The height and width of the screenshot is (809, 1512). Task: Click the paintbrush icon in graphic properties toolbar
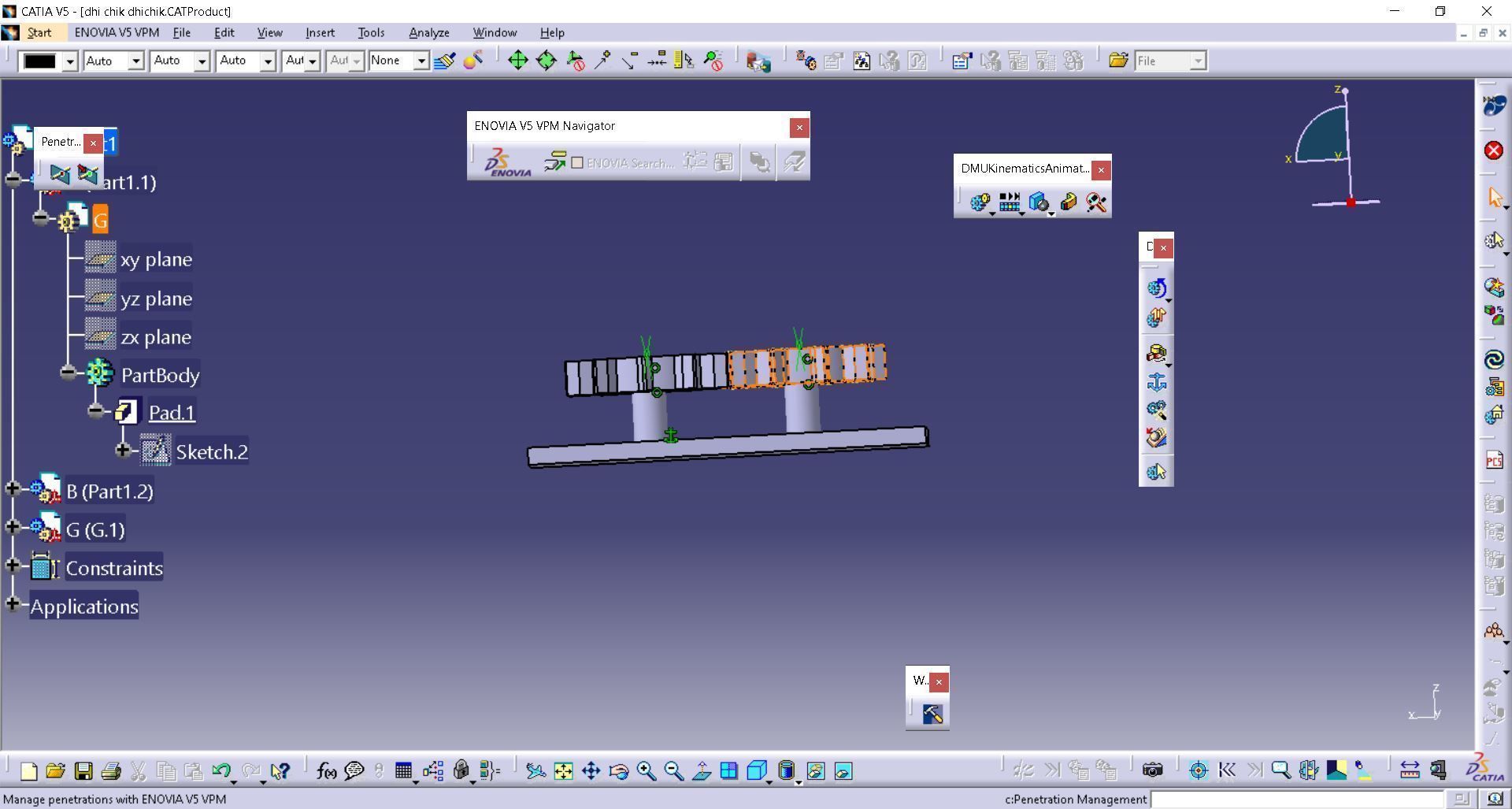point(444,61)
